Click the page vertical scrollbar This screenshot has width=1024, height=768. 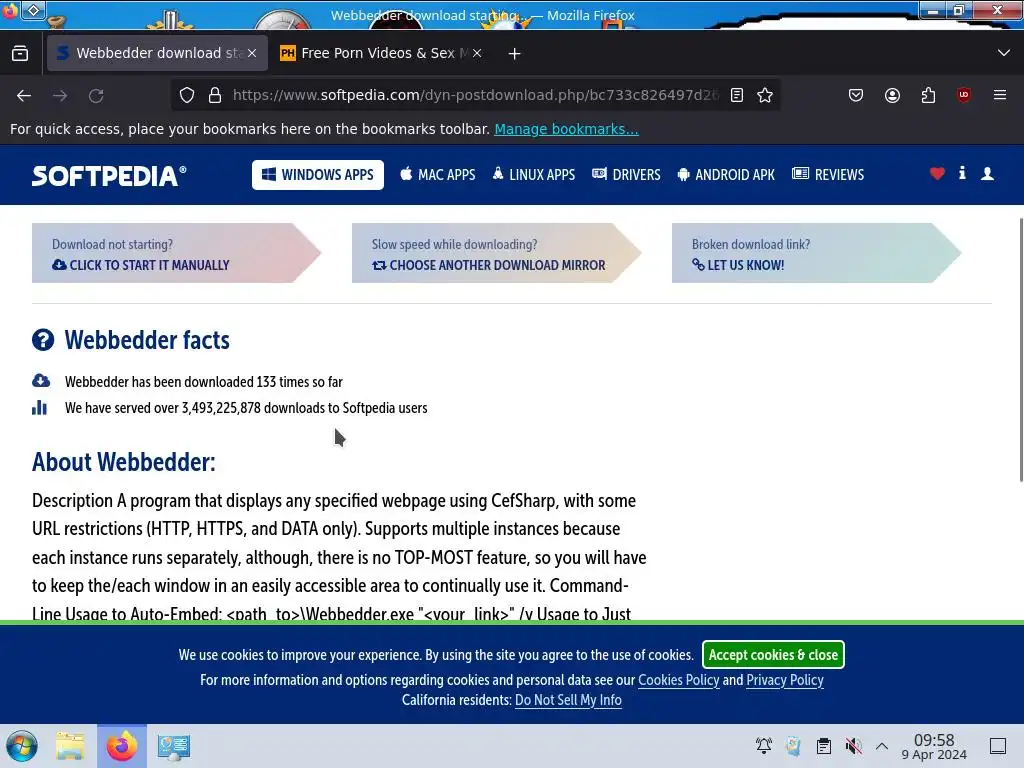1021,349
